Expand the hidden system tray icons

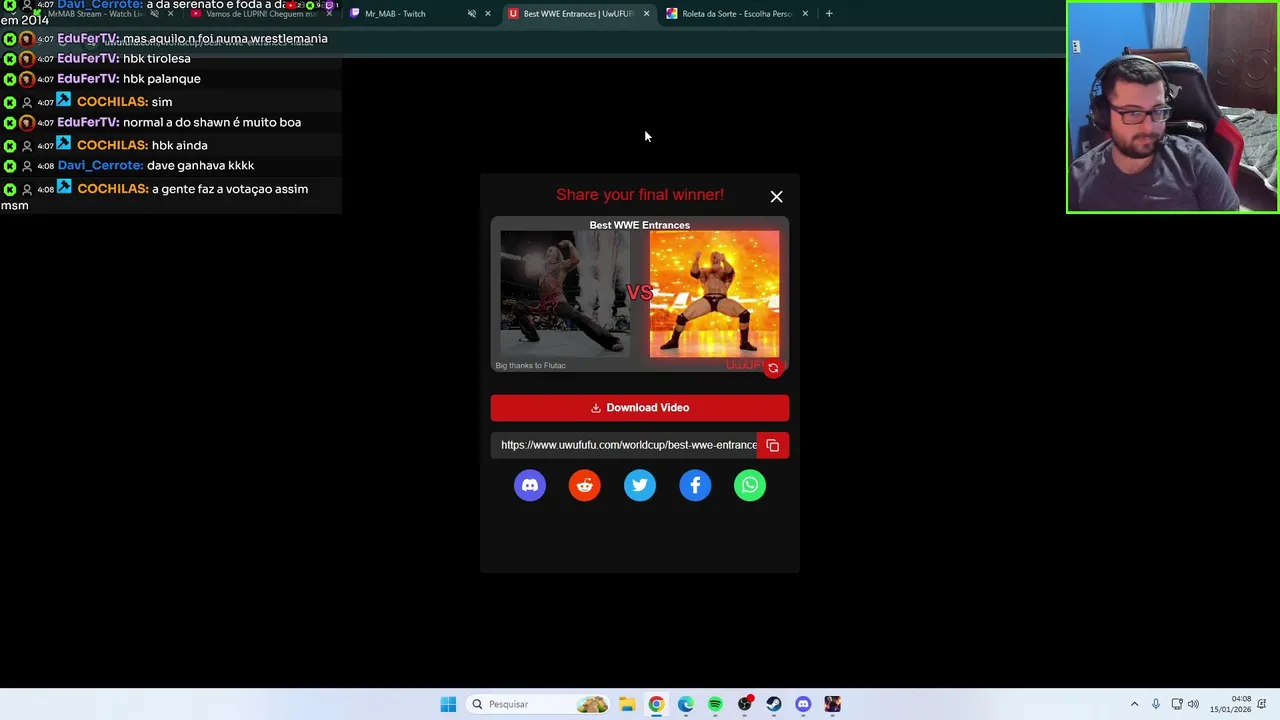[1134, 704]
